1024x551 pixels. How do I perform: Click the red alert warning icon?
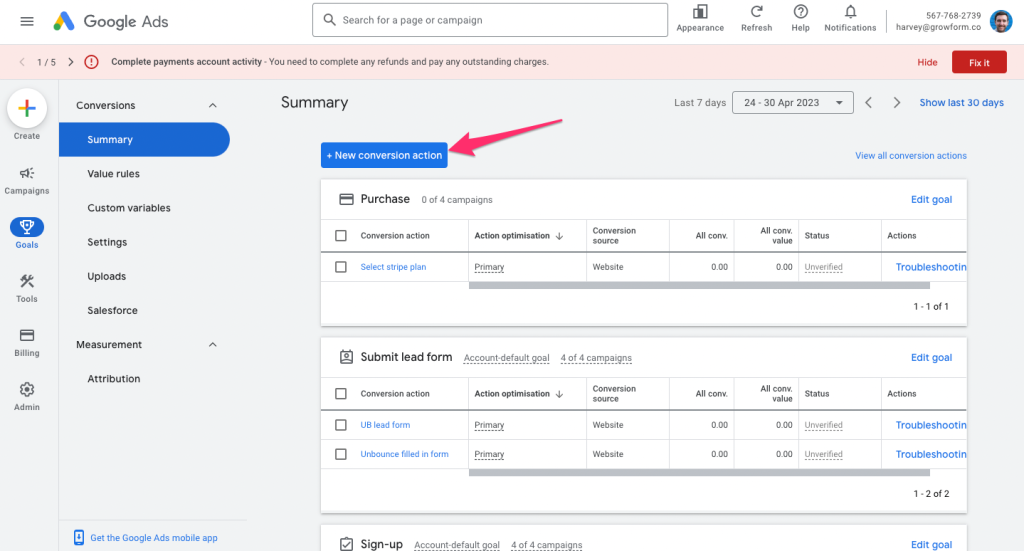coord(91,62)
